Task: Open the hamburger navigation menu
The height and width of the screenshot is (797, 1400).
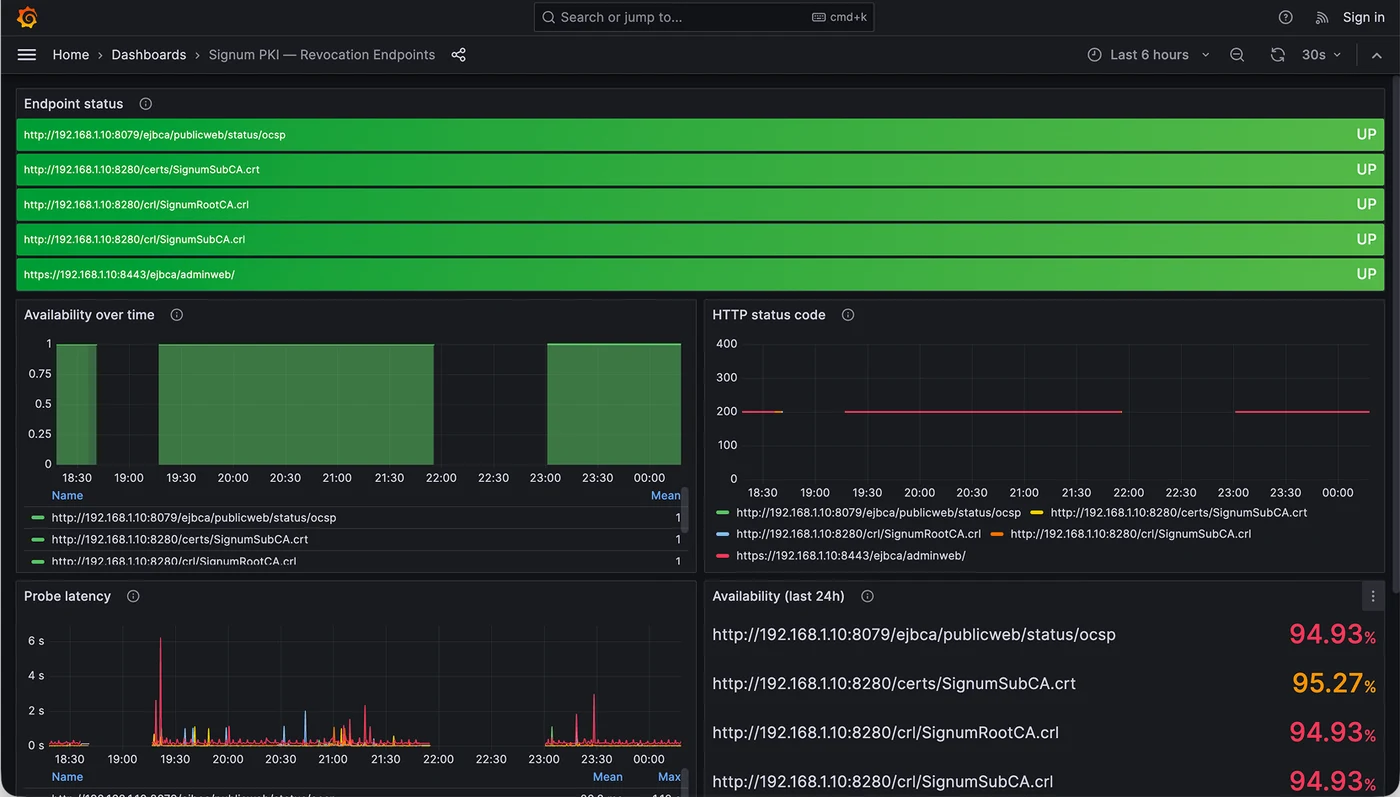Action: 27,55
